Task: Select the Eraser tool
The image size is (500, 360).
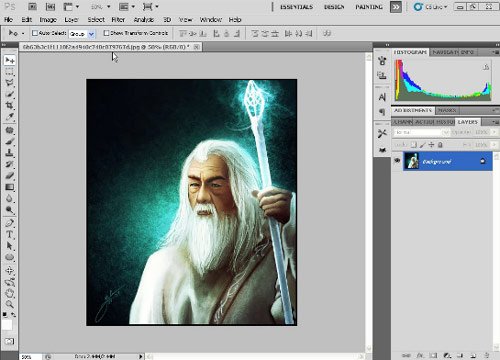Action: coord(10,175)
